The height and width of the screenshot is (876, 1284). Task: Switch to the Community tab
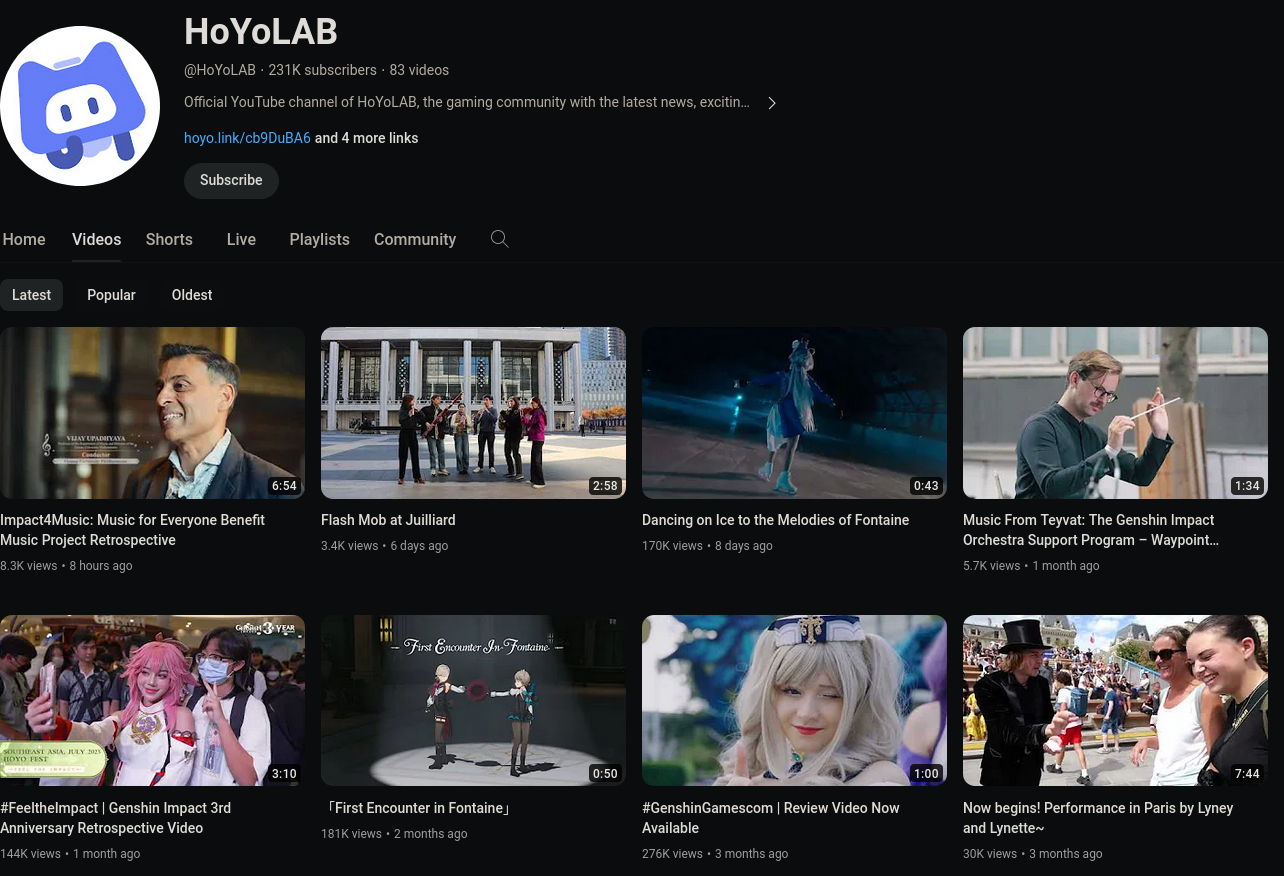click(x=415, y=239)
